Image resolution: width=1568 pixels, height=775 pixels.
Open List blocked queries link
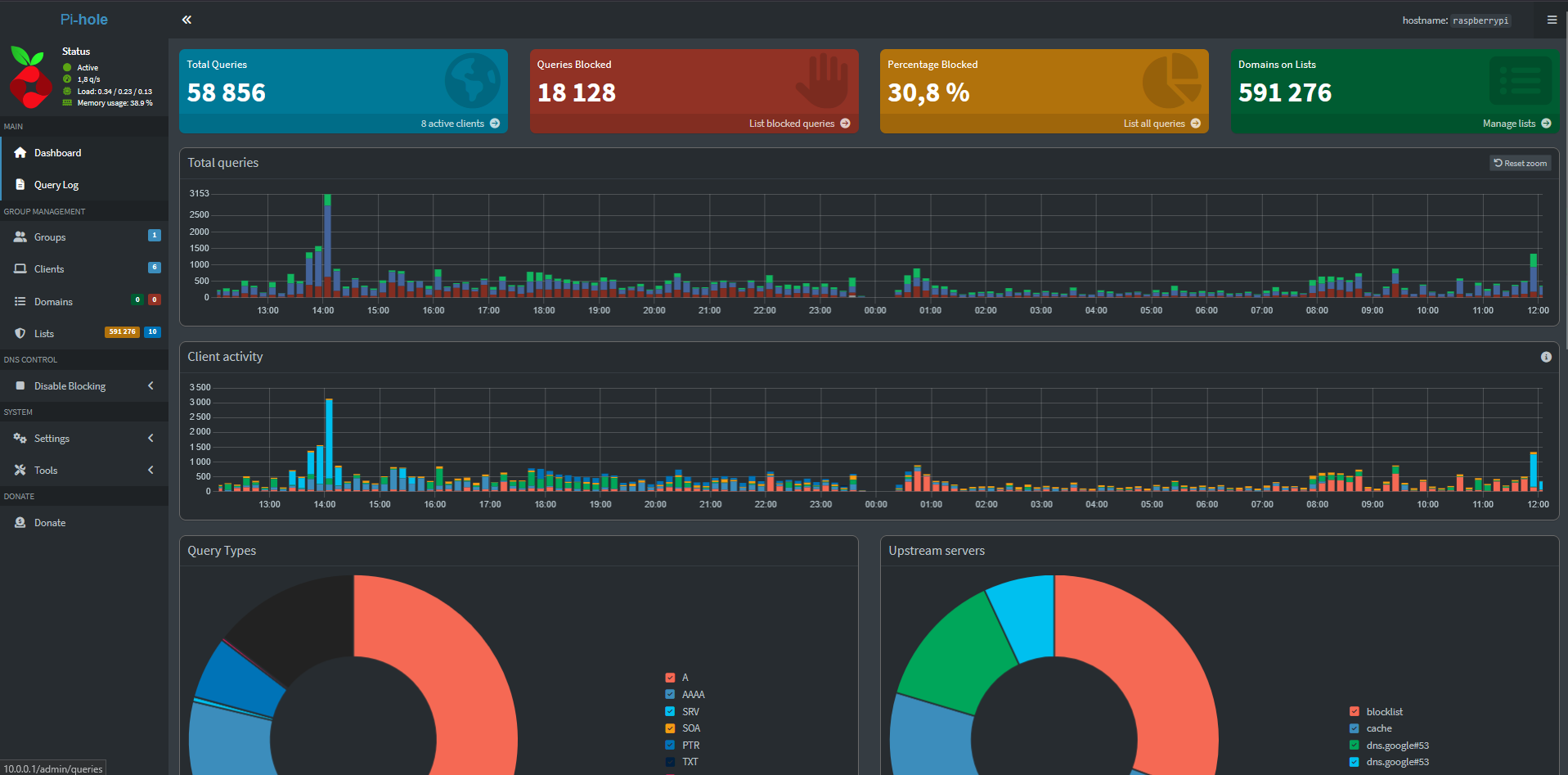[x=791, y=124]
